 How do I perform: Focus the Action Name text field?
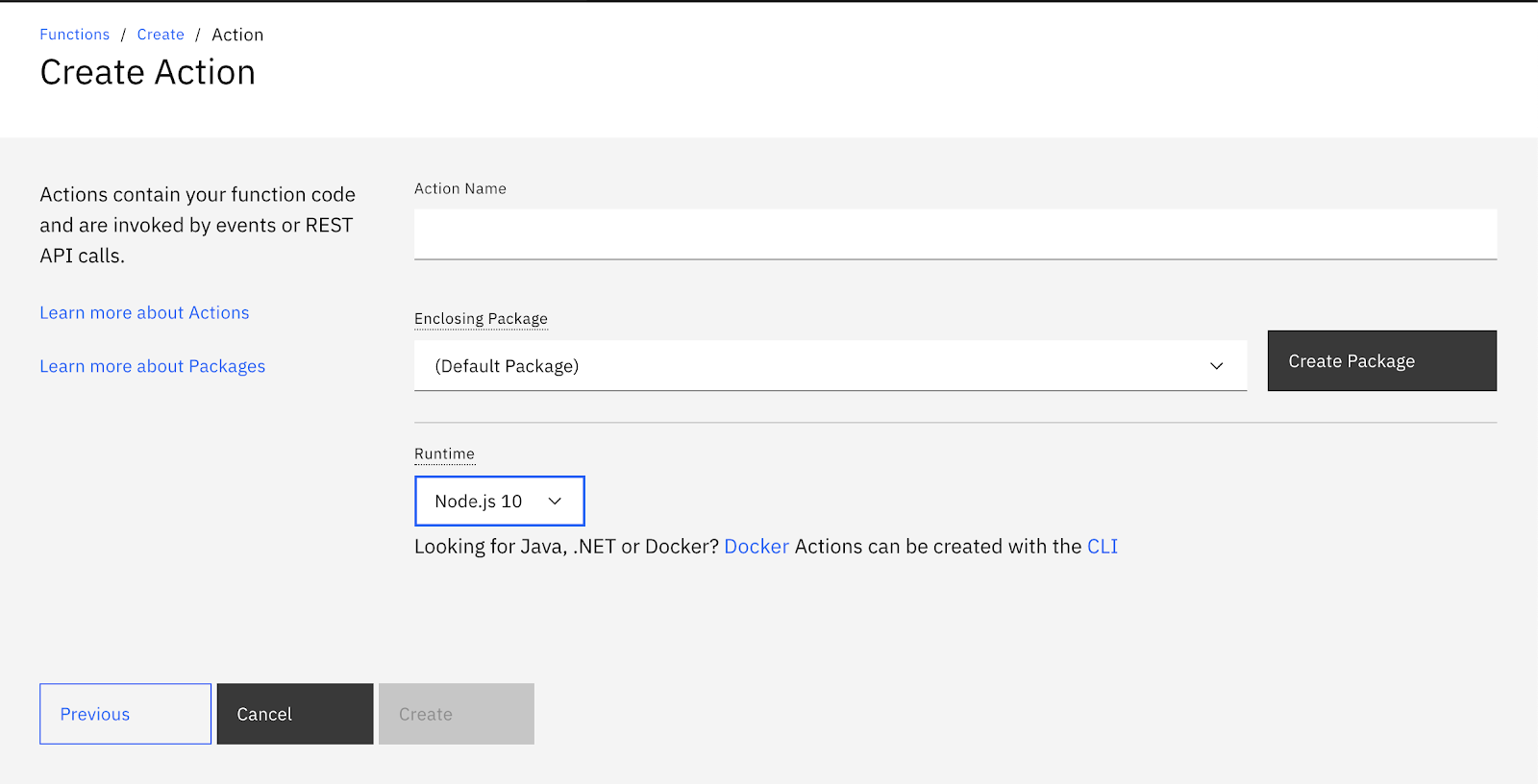point(955,234)
